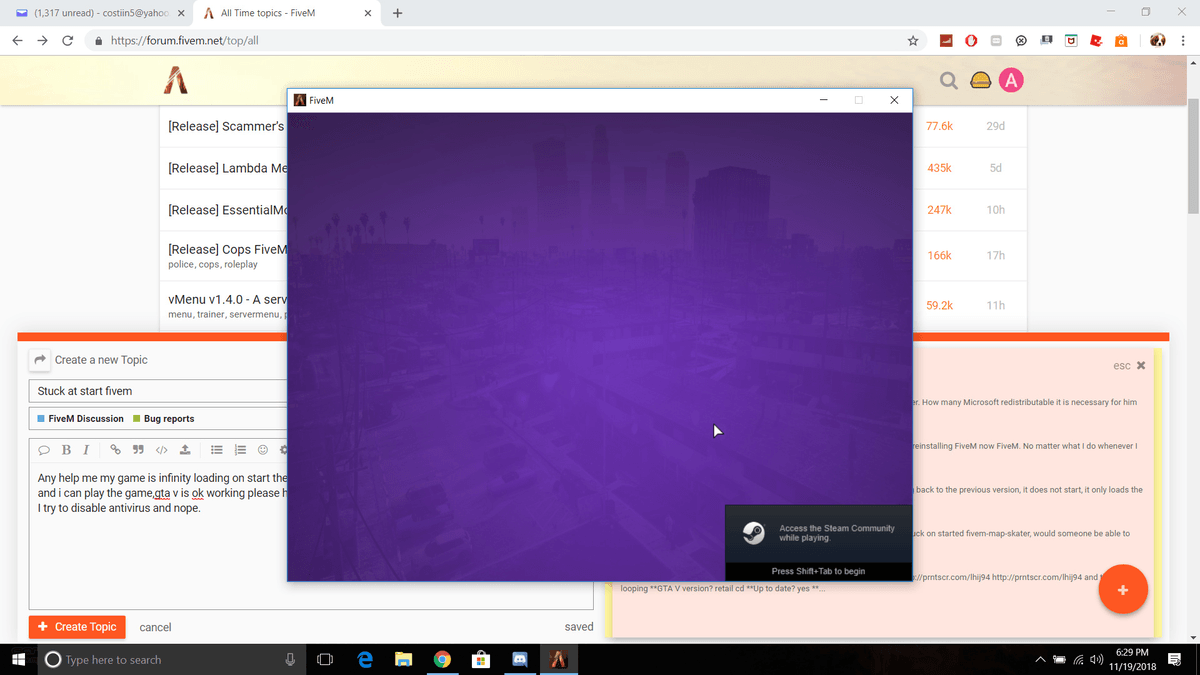Open the forum search magnifier

click(948, 81)
